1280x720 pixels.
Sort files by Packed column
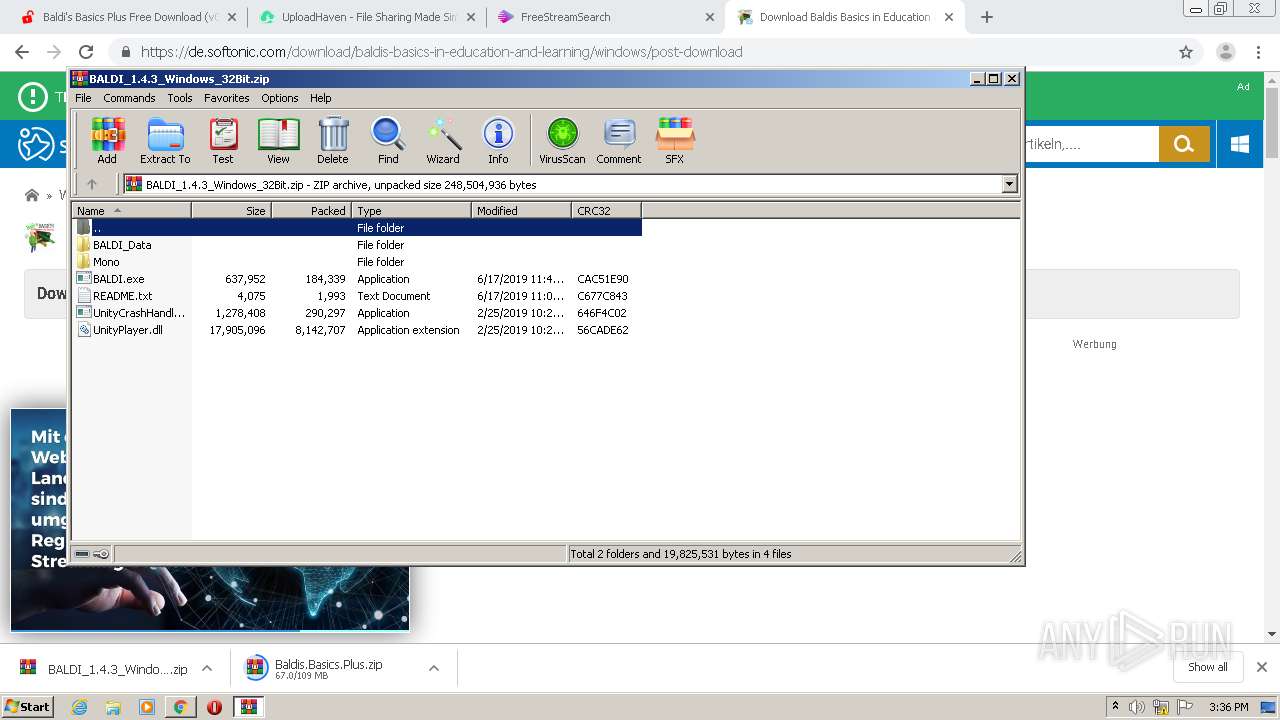pyautogui.click(x=311, y=210)
